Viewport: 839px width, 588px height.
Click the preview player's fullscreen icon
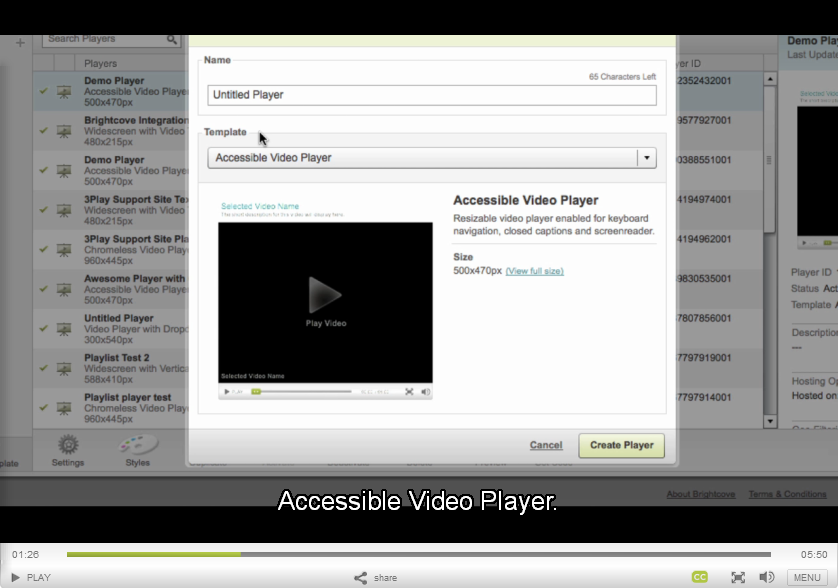(409, 392)
